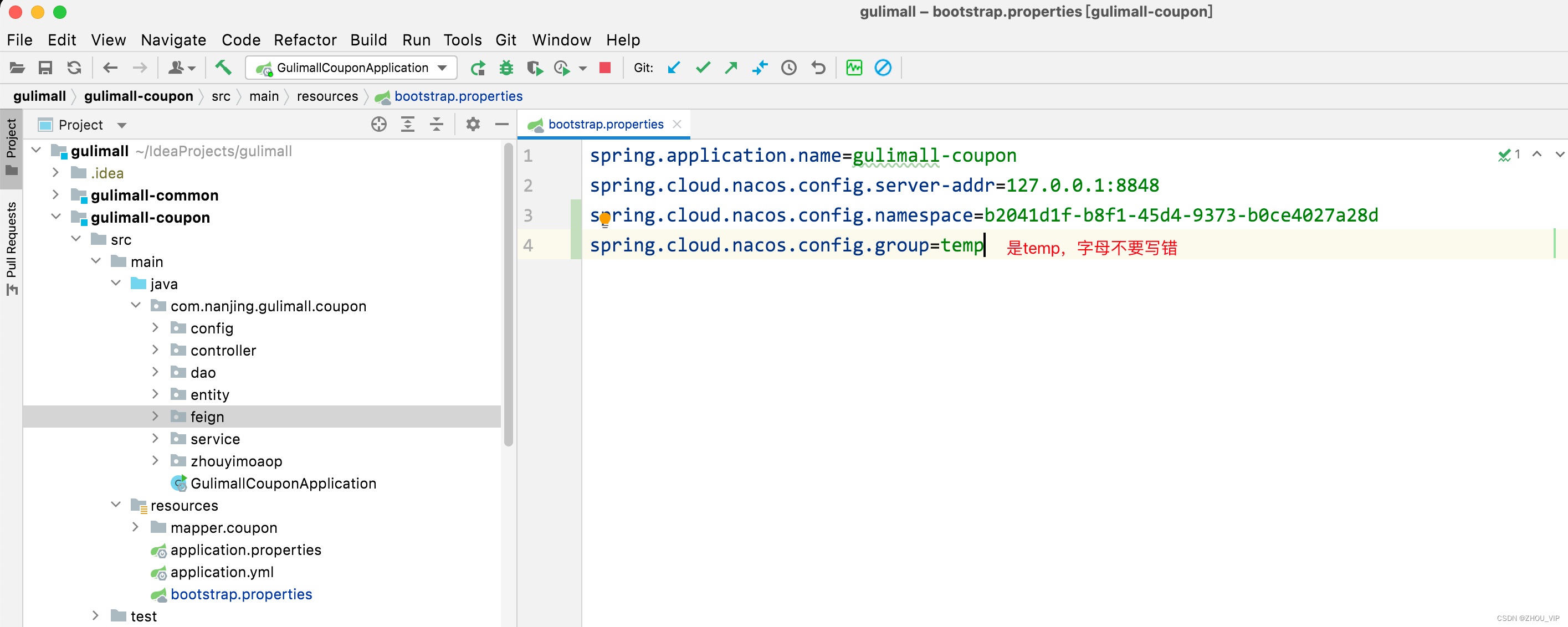Click Git Update Project arrow icon
The width and height of the screenshot is (1568, 627).
coord(674,68)
